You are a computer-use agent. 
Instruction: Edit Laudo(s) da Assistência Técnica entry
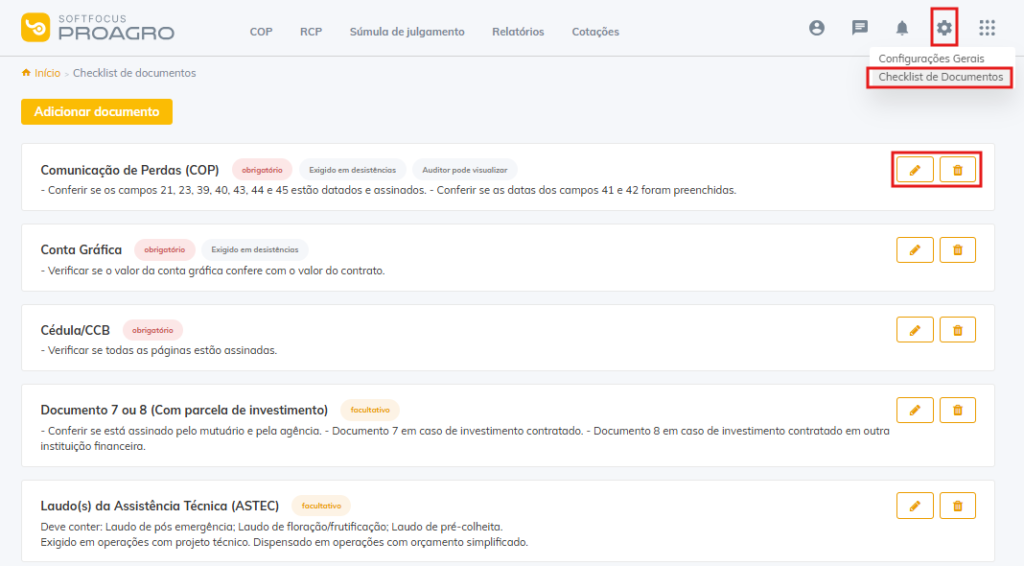pyautogui.click(x=914, y=507)
